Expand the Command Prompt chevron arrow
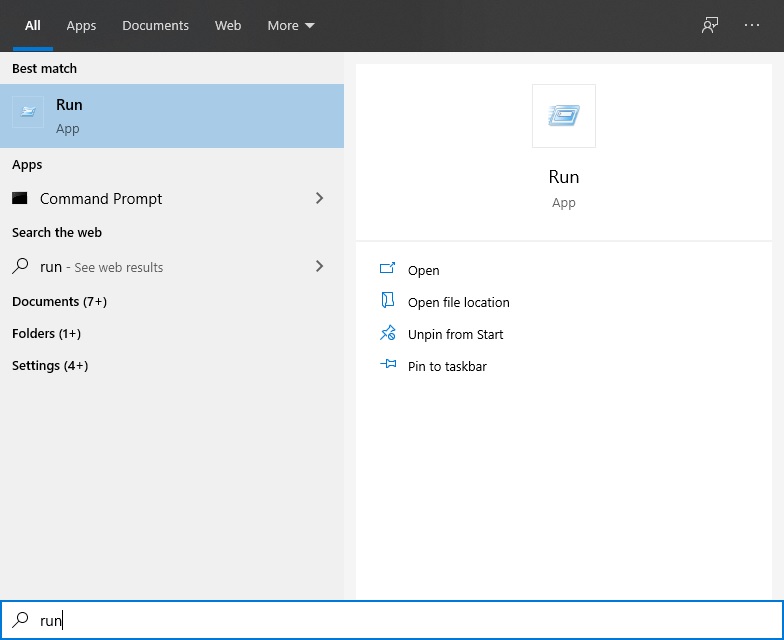Viewport: 784px width, 640px height. [x=319, y=198]
